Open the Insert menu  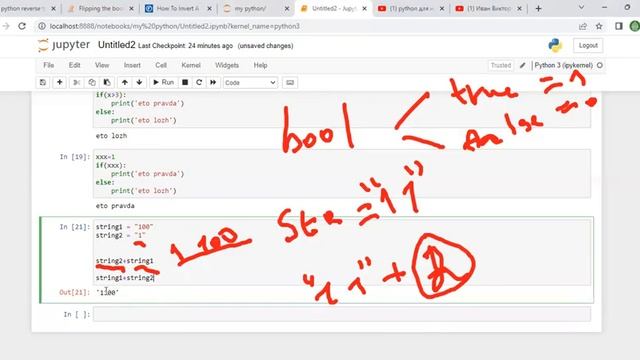coord(132,65)
